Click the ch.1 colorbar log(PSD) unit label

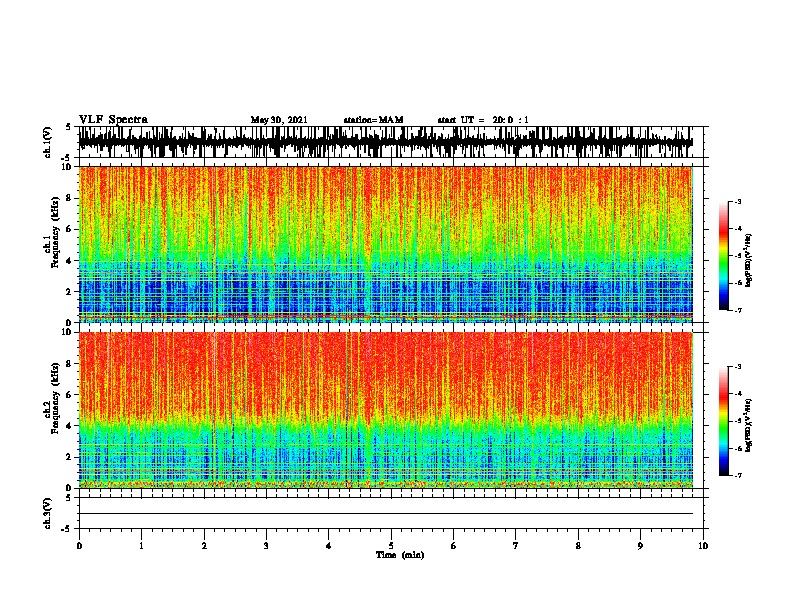tap(748, 260)
